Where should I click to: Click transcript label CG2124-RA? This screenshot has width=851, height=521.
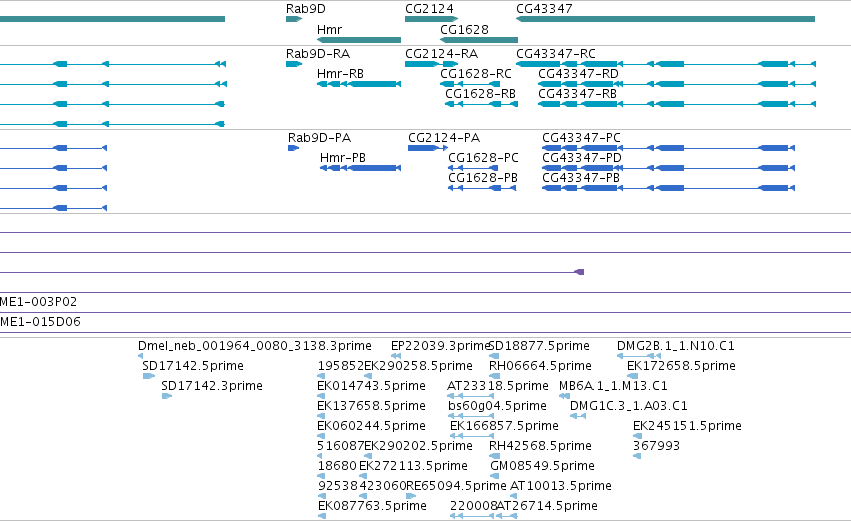441,54
